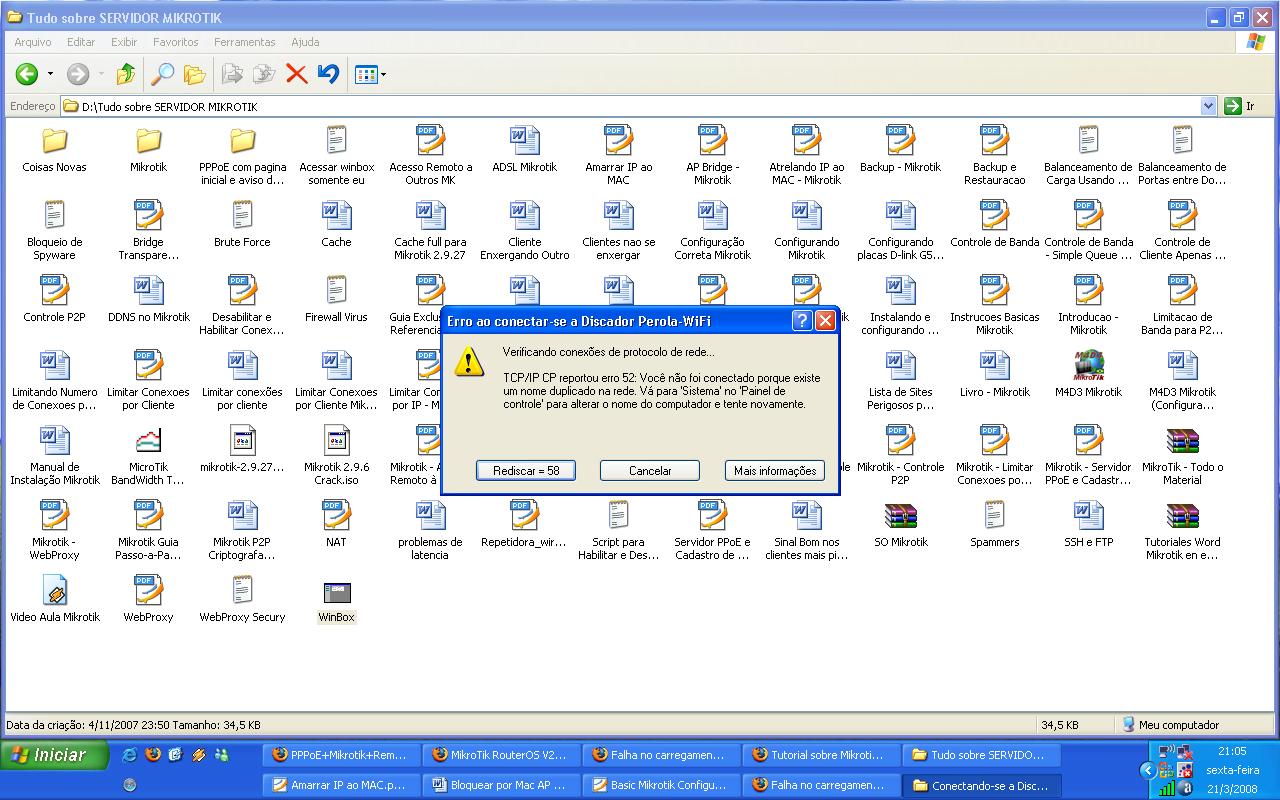Select the Controle P2P PDF file
The height and width of the screenshot is (800, 1280).
(x=55, y=301)
